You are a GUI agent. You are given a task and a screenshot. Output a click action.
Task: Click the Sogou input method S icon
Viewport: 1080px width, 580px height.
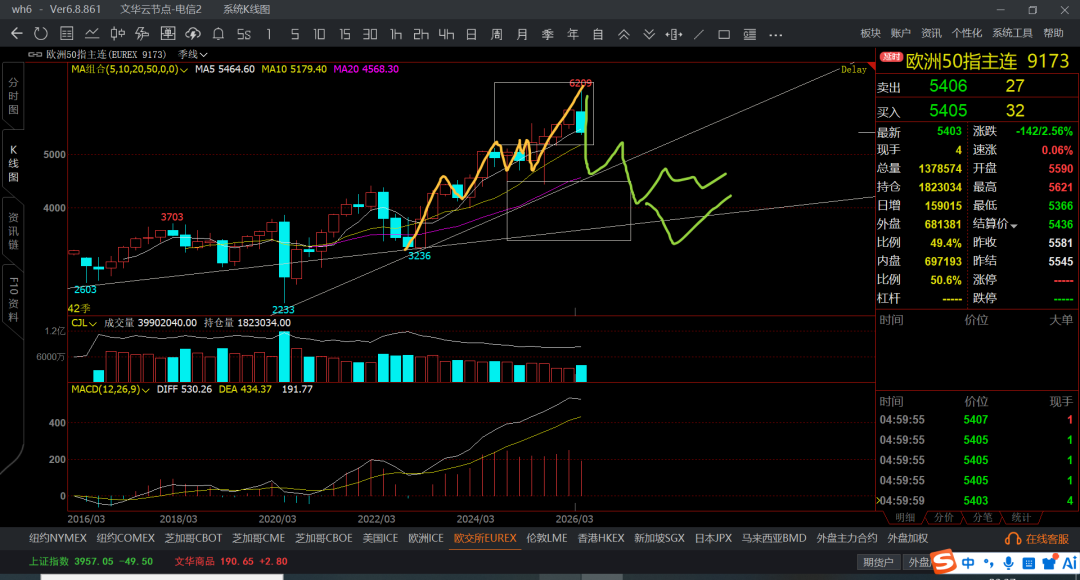pyautogui.click(x=944, y=561)
